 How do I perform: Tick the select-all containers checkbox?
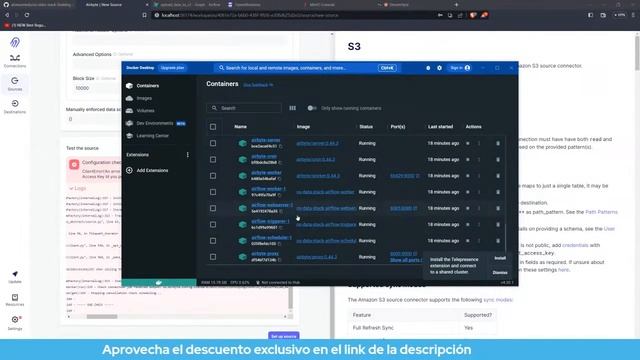[x=213, y=127]
